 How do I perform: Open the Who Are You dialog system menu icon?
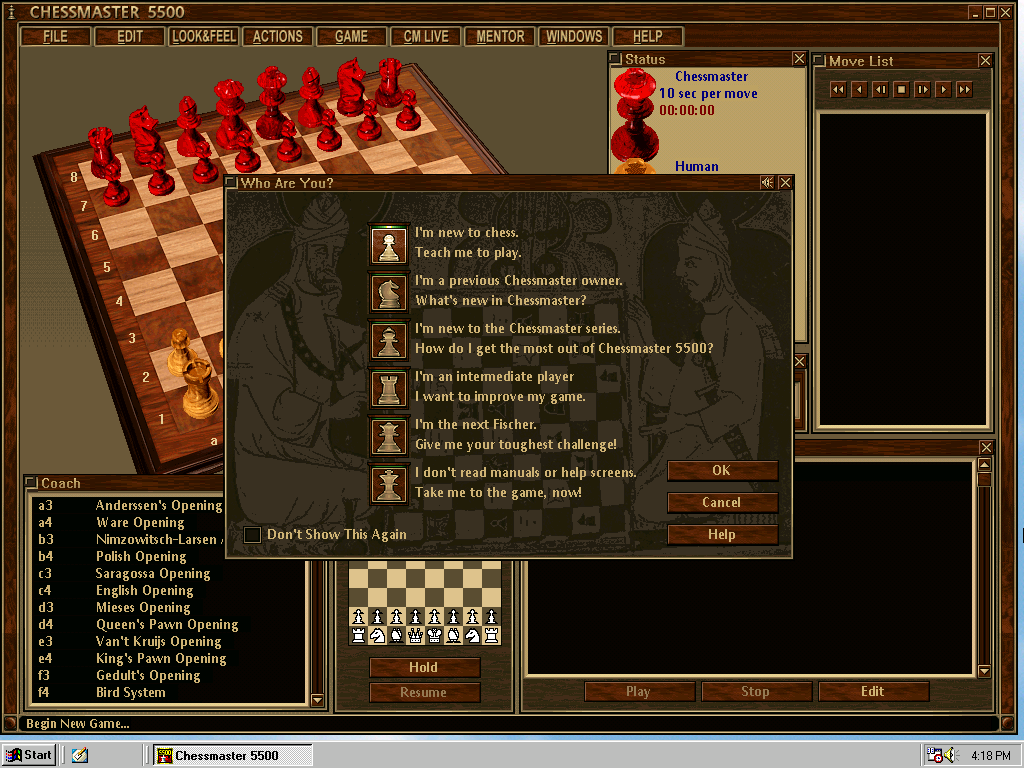click(232, 183)
